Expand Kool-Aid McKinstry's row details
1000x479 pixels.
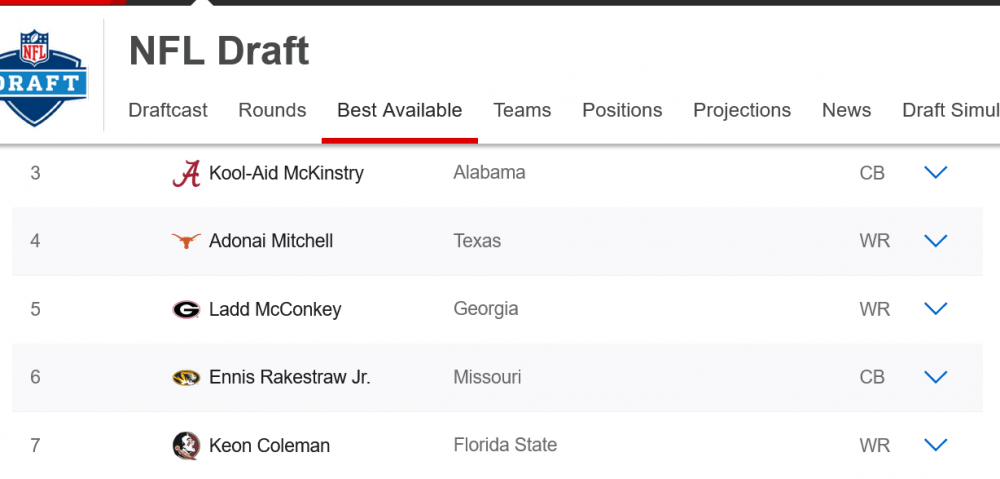tap(935, 173)
